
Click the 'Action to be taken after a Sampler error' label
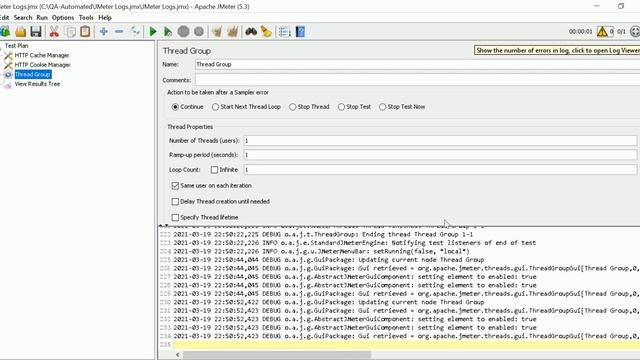coord(218,93)
